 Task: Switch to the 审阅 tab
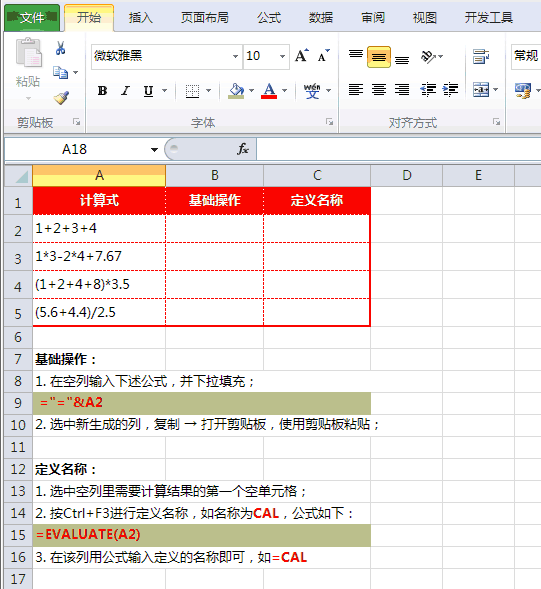click(373, 17)
